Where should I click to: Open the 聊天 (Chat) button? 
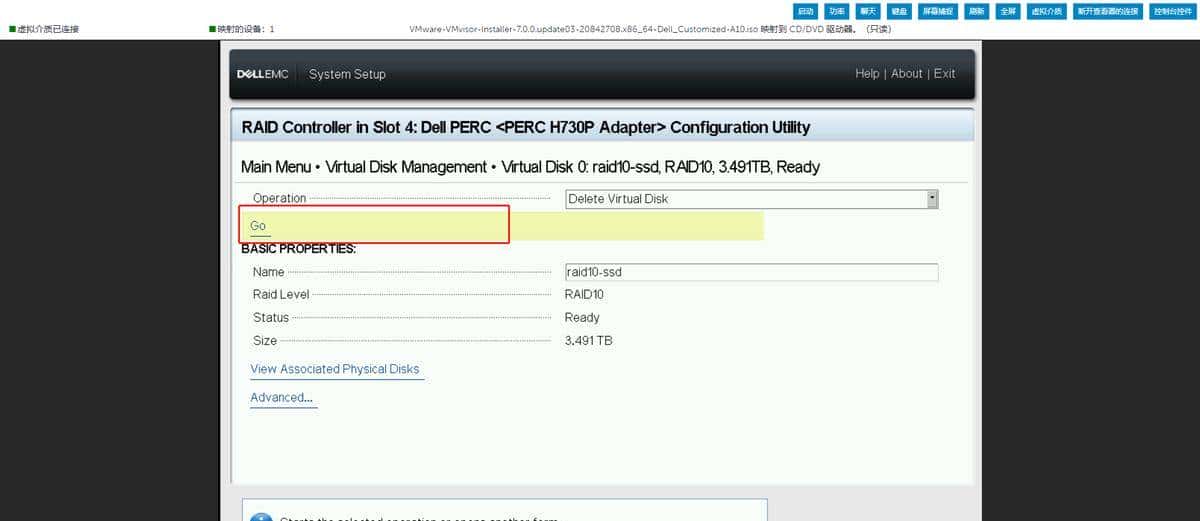point(868,11)
